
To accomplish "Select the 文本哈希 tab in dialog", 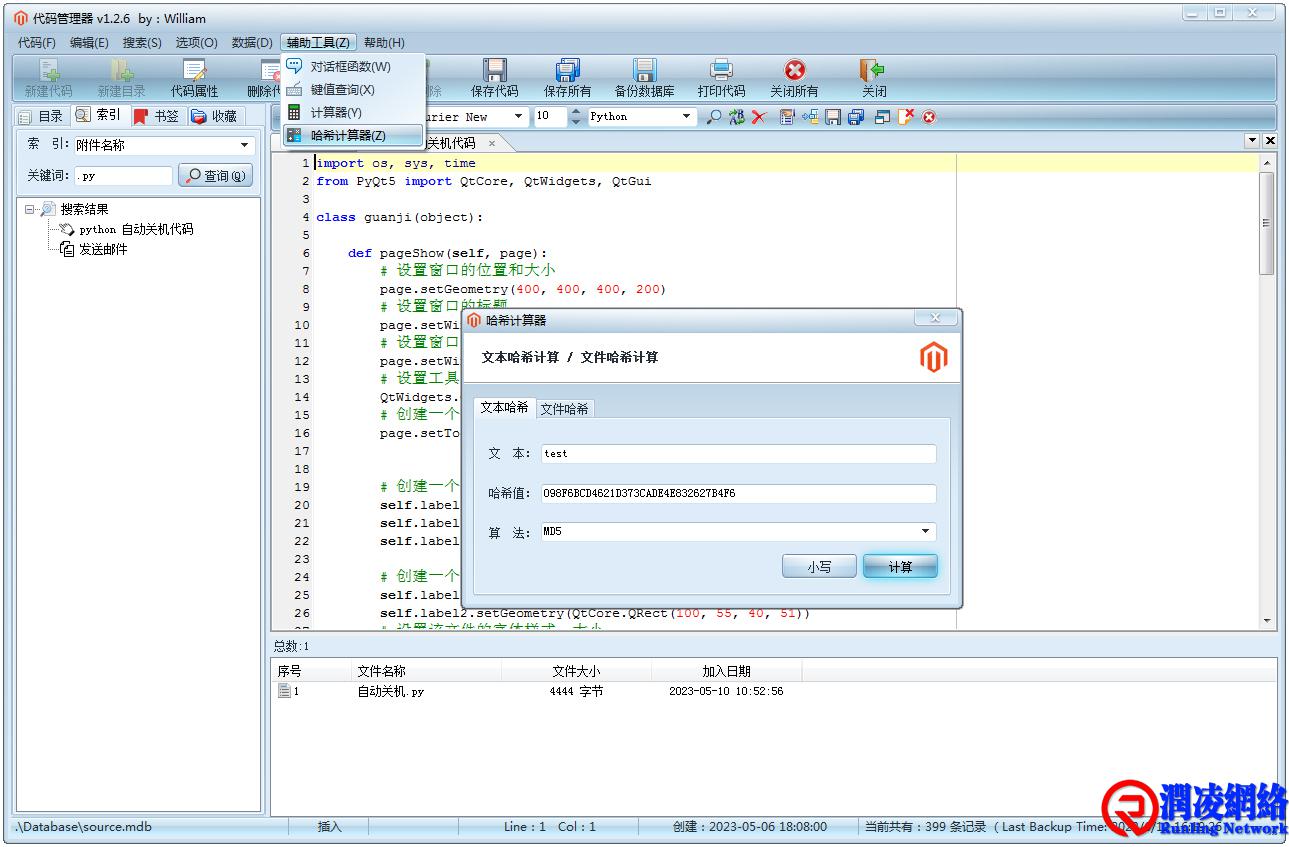I will [505, 407].
